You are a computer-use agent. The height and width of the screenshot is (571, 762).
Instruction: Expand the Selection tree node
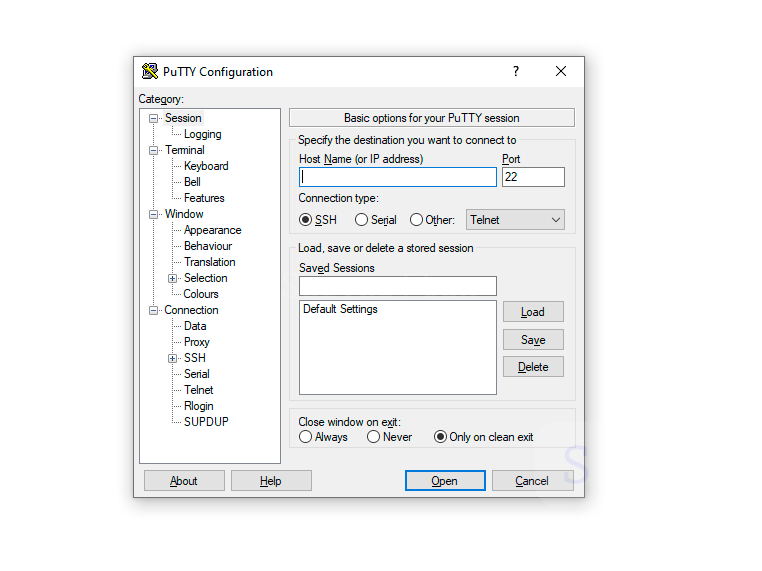pyautogui.click(x=173, y=278)
